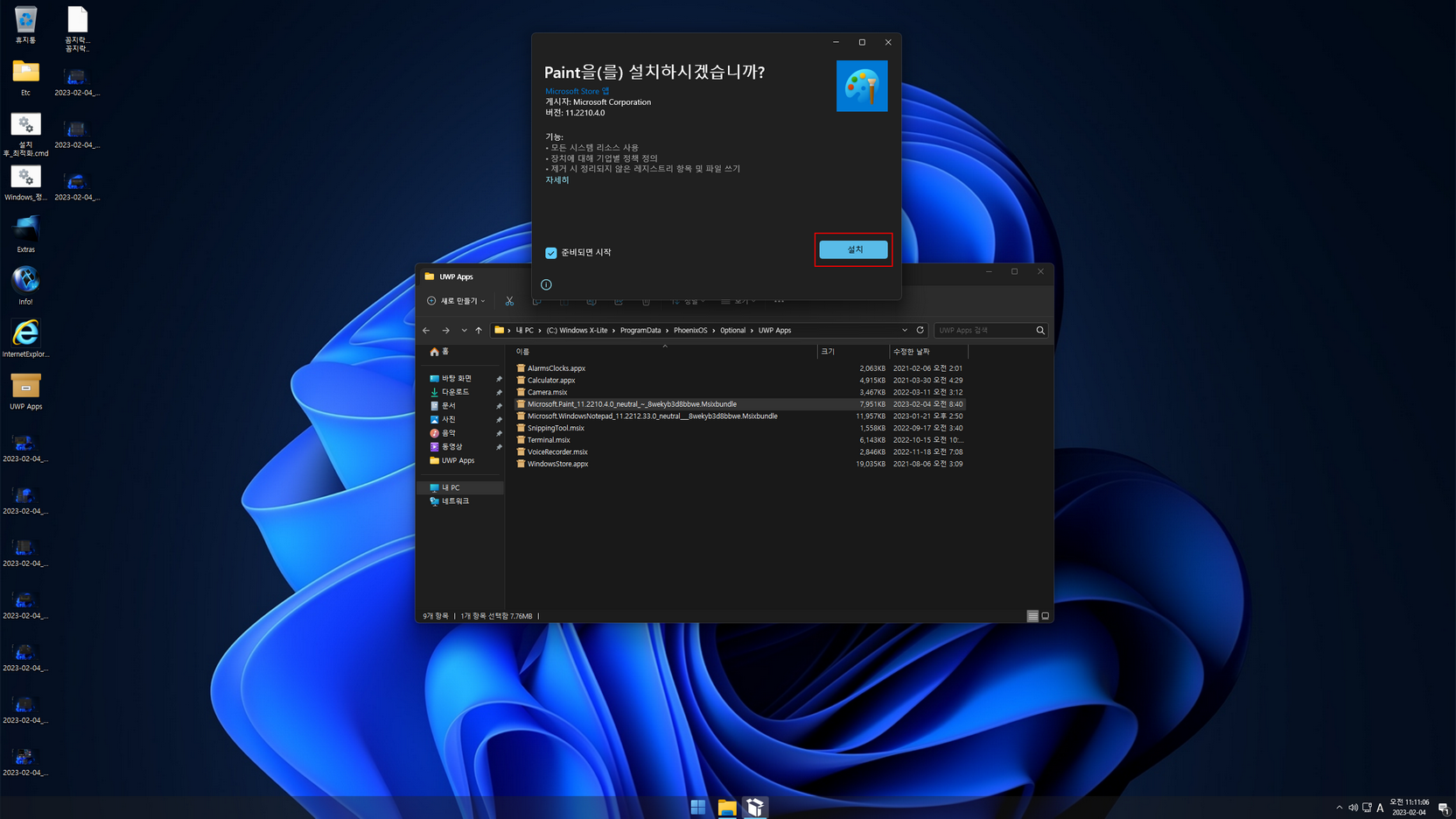Click File Explorer in the taskbar
Image resolution: width=1456 pixels, height=819 pixels.
[726, 807]
